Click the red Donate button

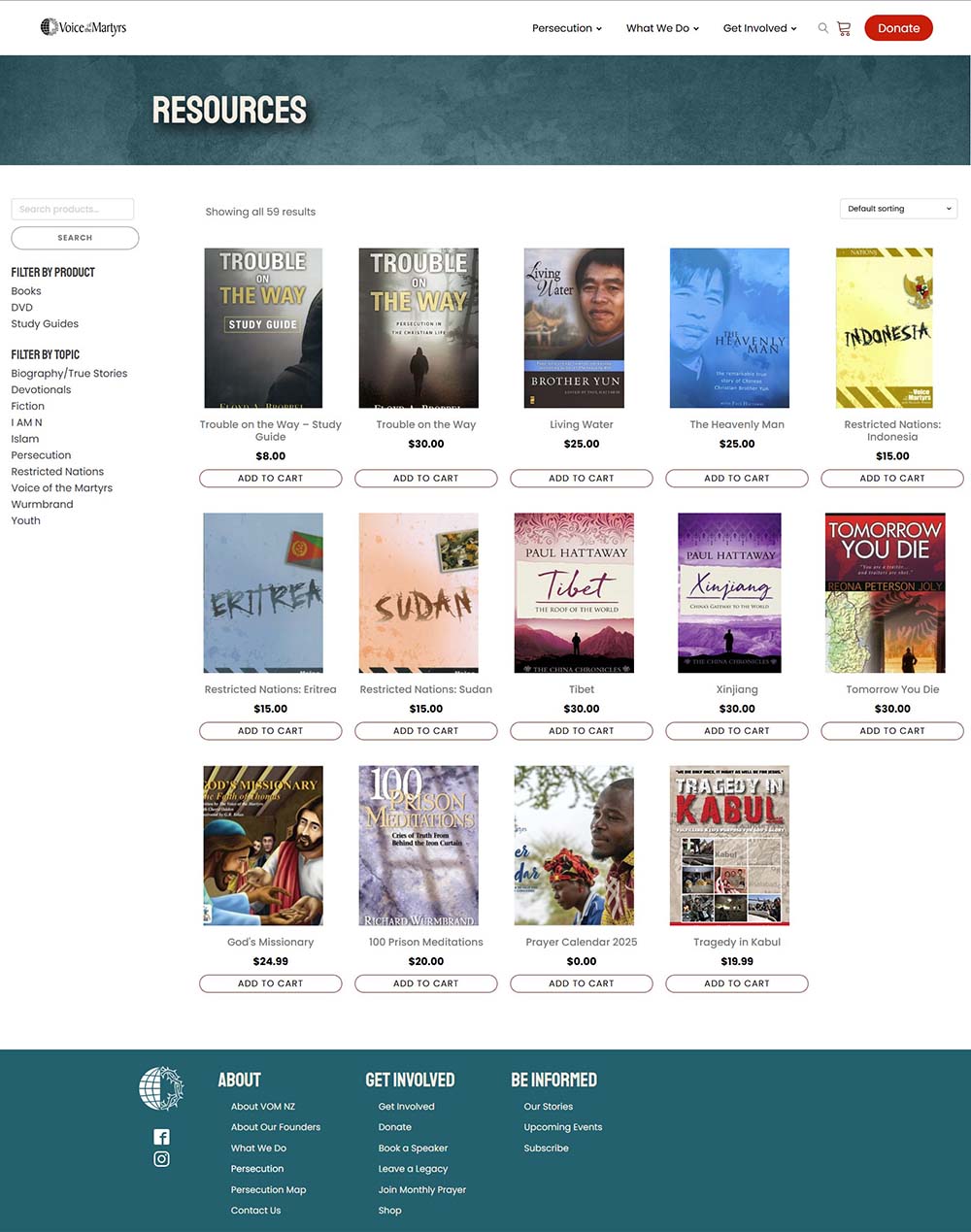point(898,28)
